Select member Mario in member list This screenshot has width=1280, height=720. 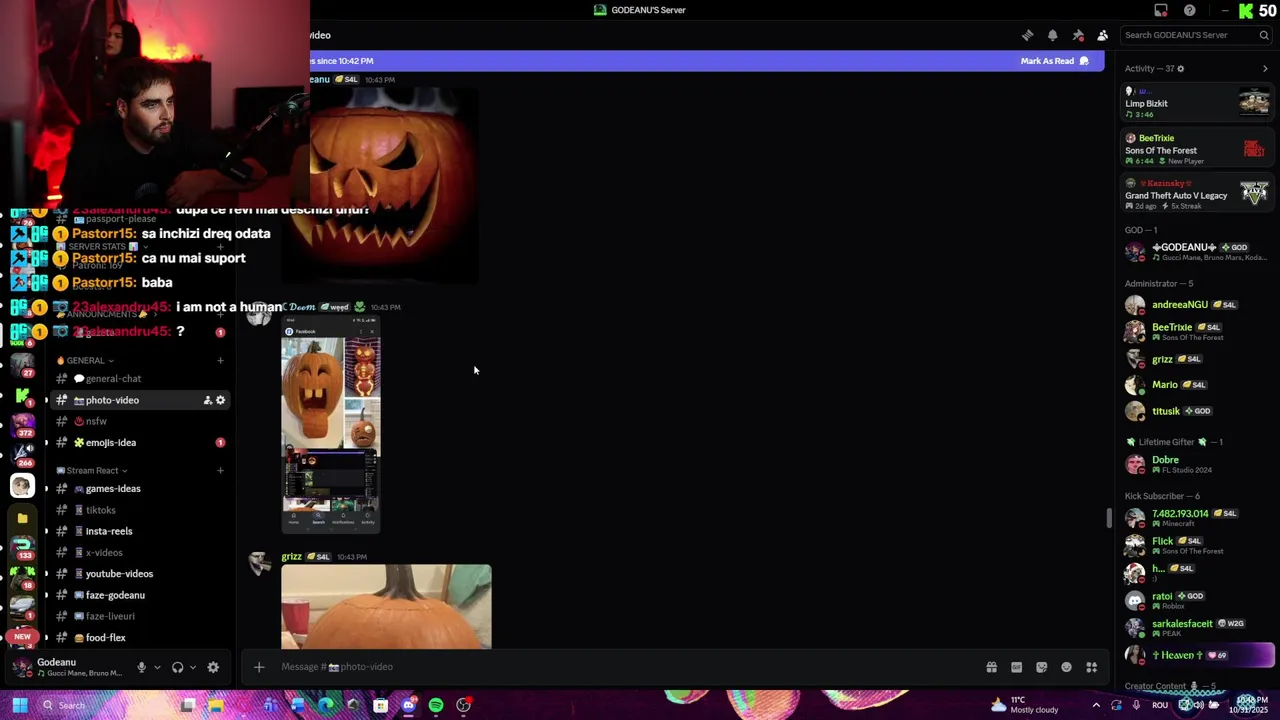(x=1195, y=385)
